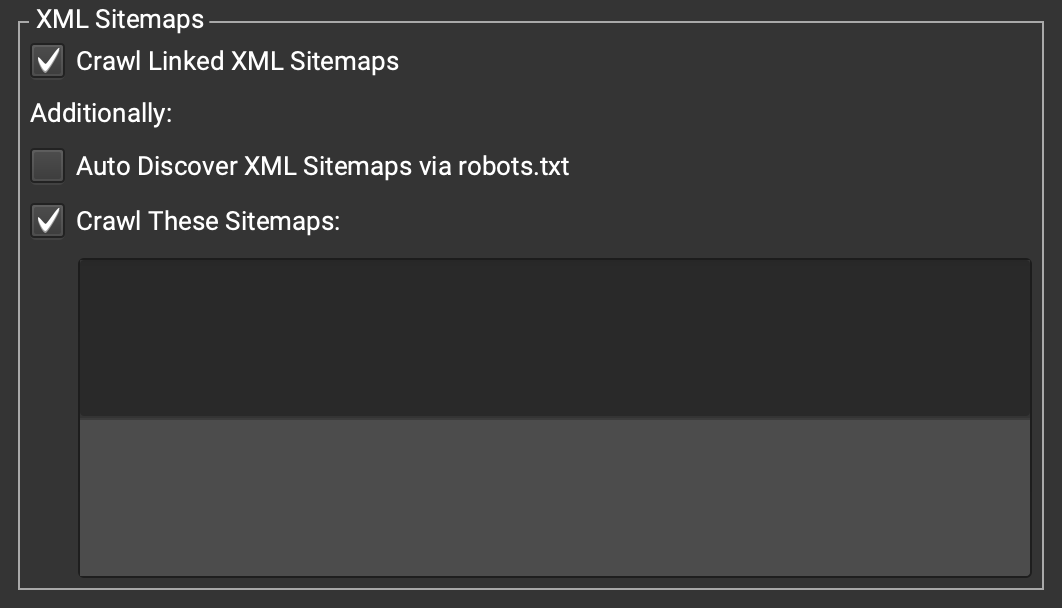Click the empty box beside Auto Discover XML Sitemaps
This screenshot has height=608, width=1062.
pyautogui.click(x=47, y=166)
